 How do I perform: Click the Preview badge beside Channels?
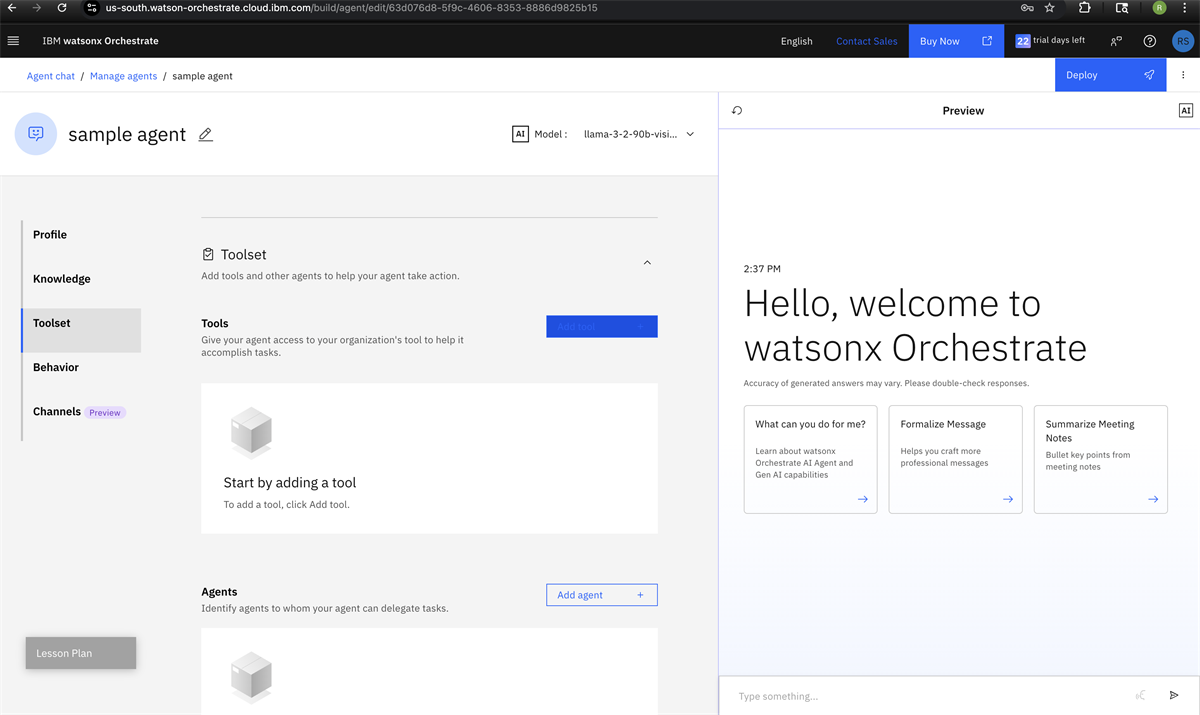pos(105,412)
